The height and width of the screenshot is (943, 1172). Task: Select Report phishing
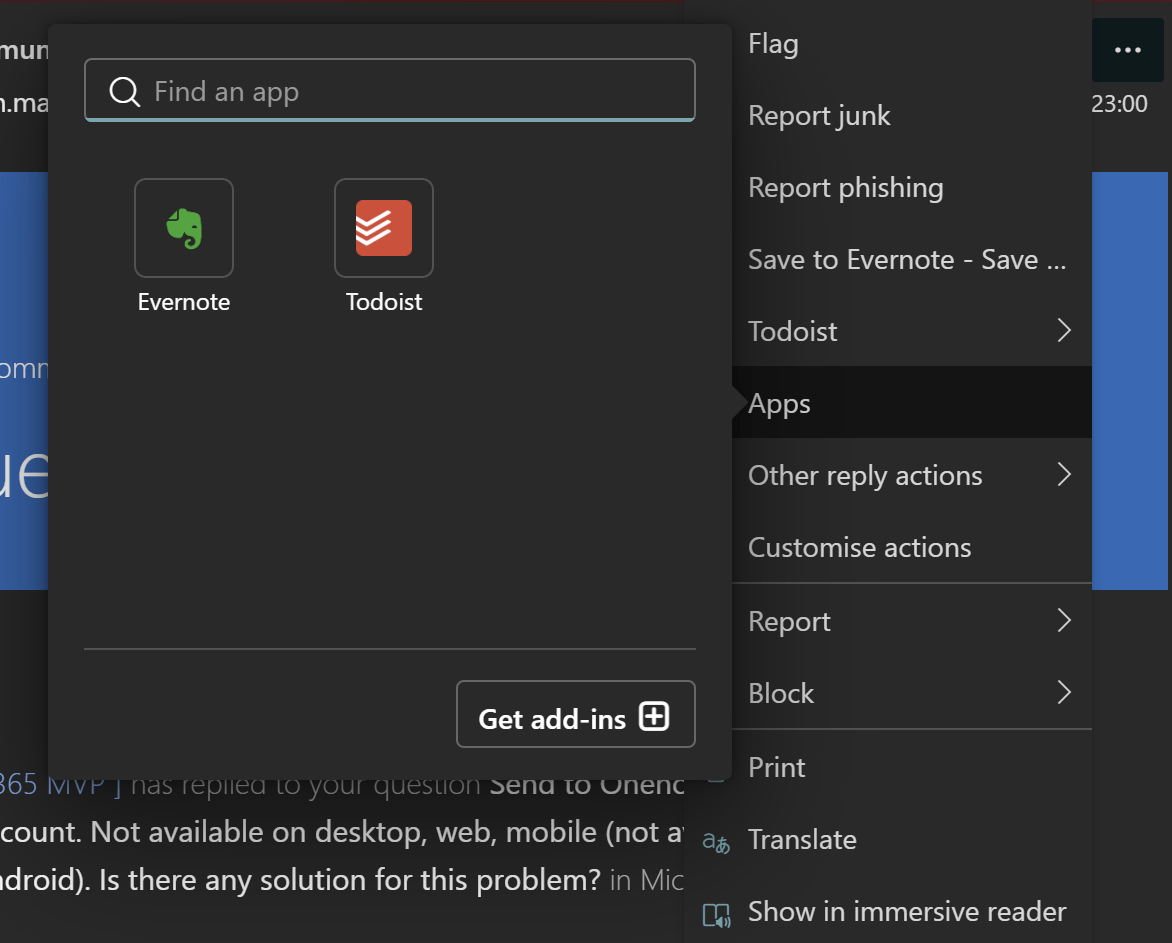(845, 187)
